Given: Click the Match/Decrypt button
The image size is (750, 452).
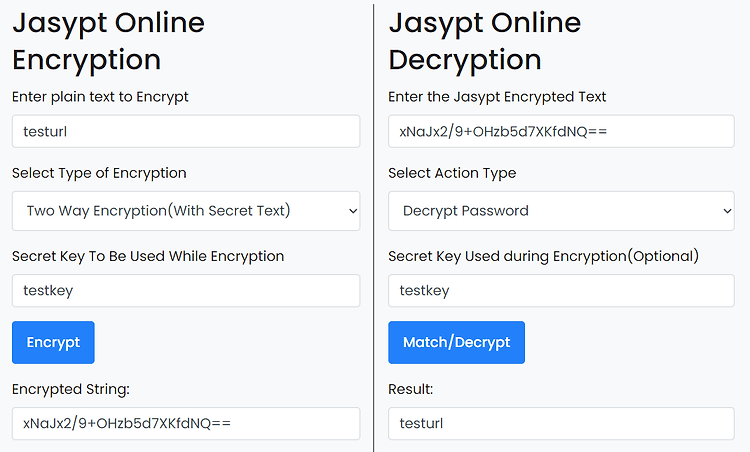Looking at the screenshot, I should (456, 342).
